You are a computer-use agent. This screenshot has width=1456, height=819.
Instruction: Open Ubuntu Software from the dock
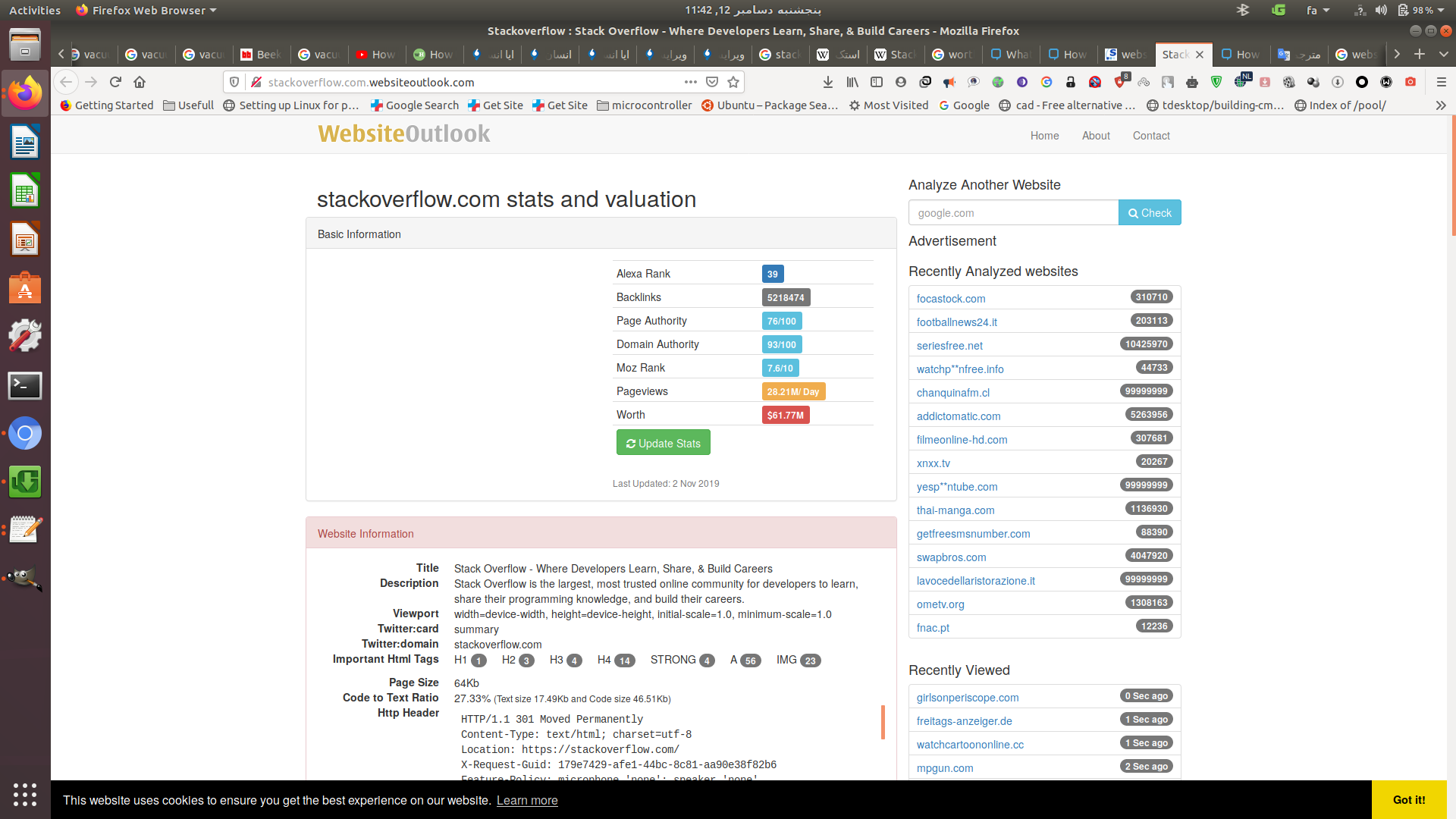25,288
